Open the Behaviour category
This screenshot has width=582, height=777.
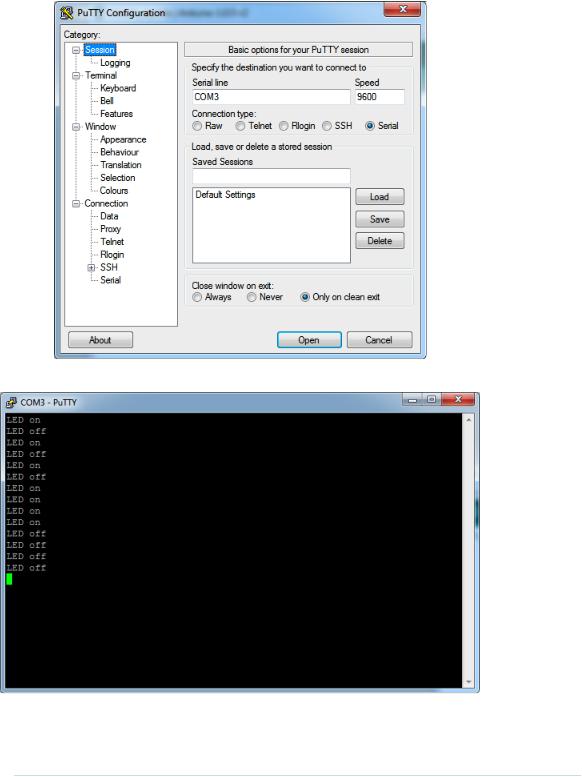119,152
